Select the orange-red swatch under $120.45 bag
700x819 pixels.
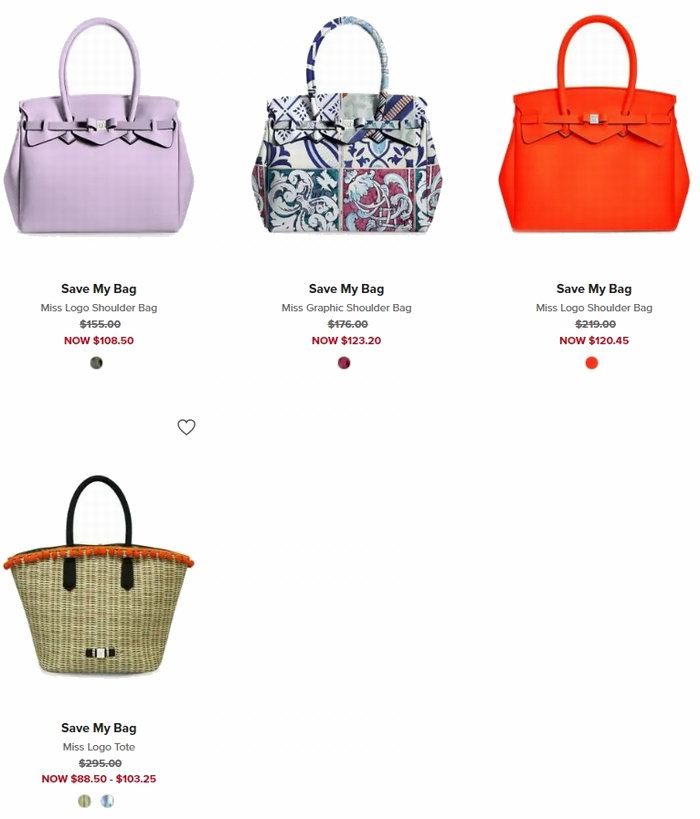(x=592, y=362)
